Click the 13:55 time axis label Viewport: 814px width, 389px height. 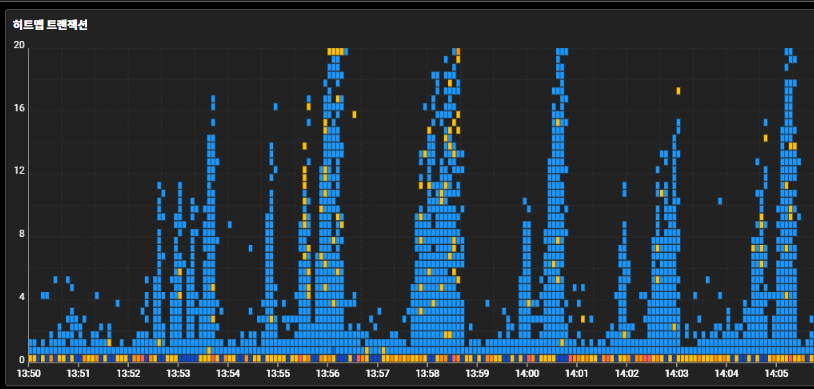coord(278,373)
